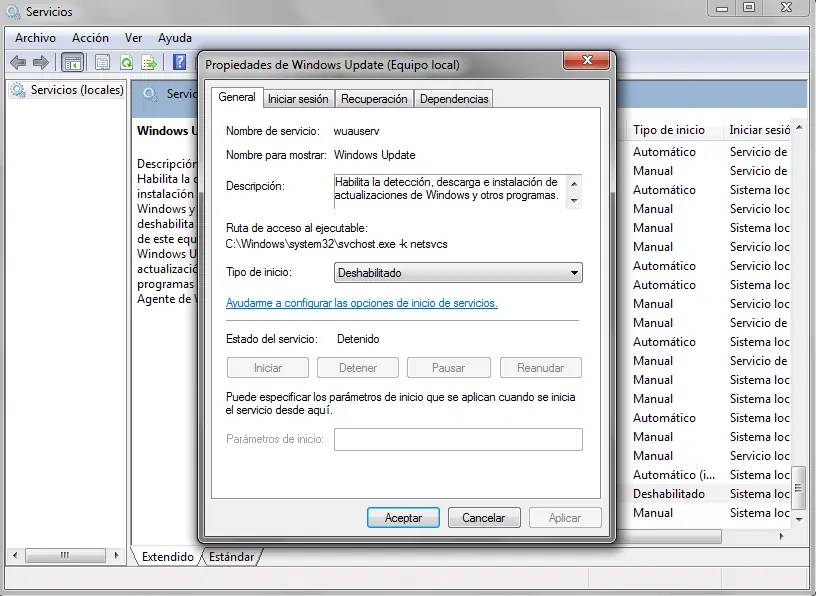Open the Dependencias tab
The height and width of the screenshot is (596, 816).
[454, 99]
